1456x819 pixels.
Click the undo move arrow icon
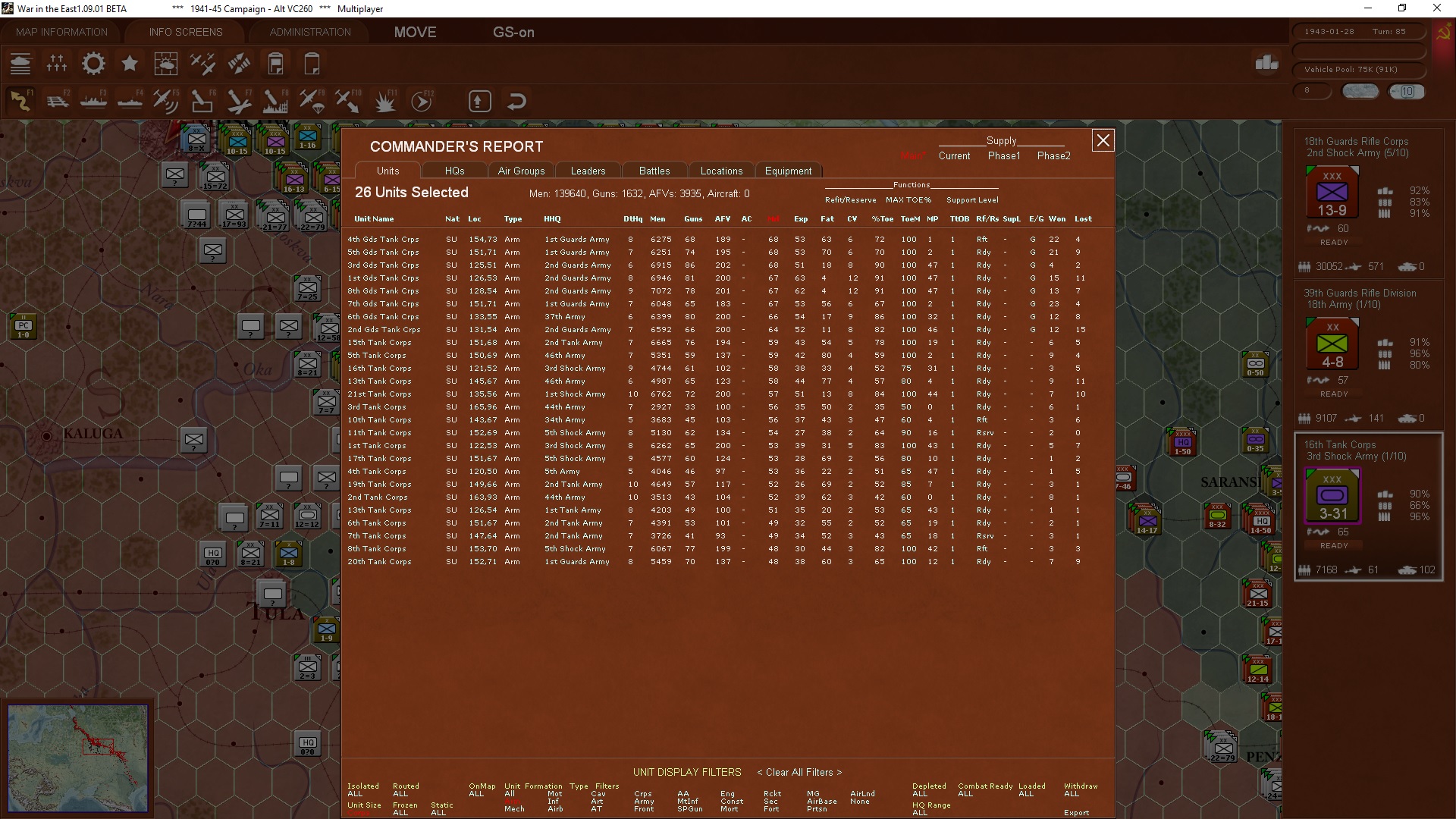tap(516, 101)
